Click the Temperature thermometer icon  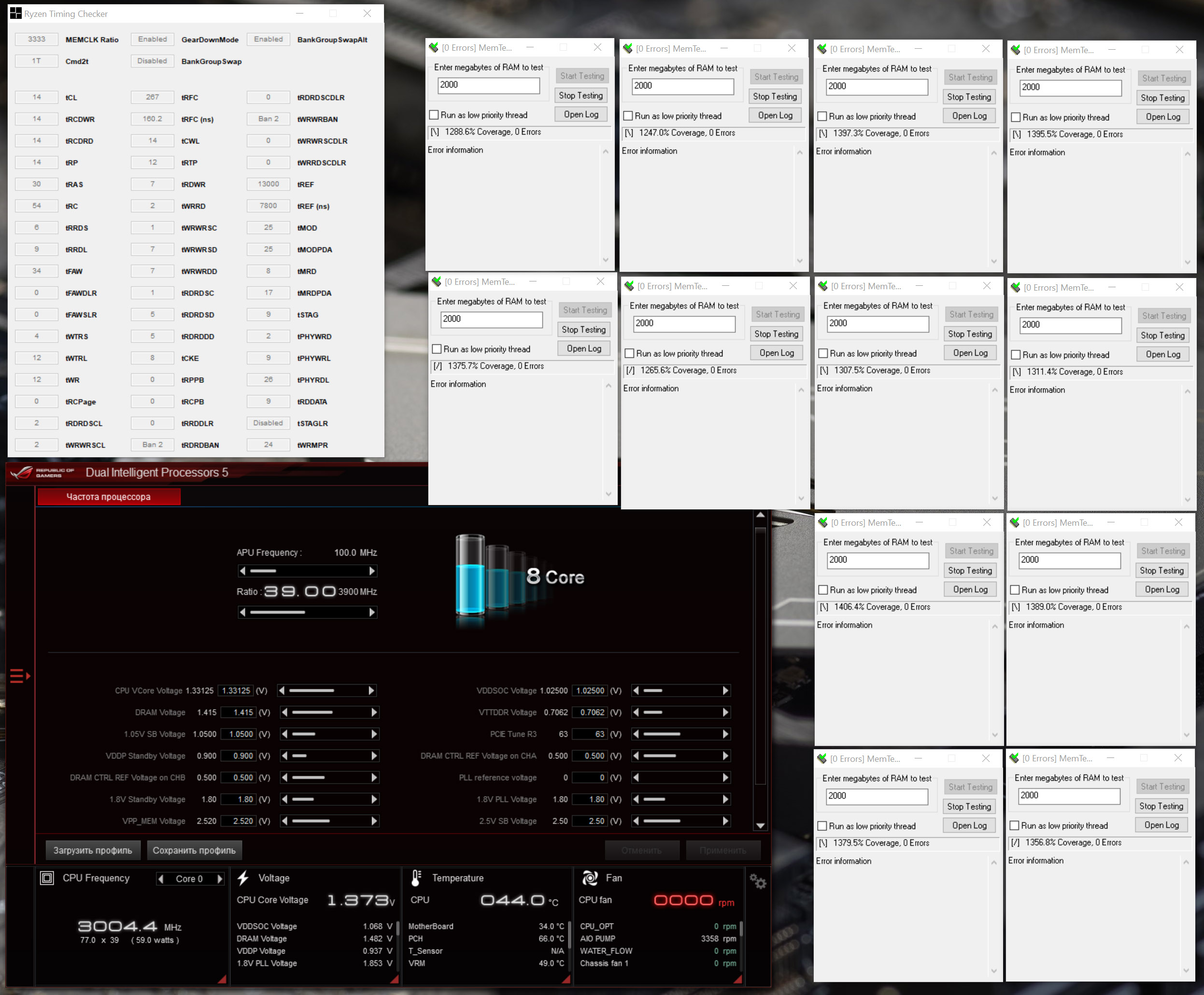point(416,878)
